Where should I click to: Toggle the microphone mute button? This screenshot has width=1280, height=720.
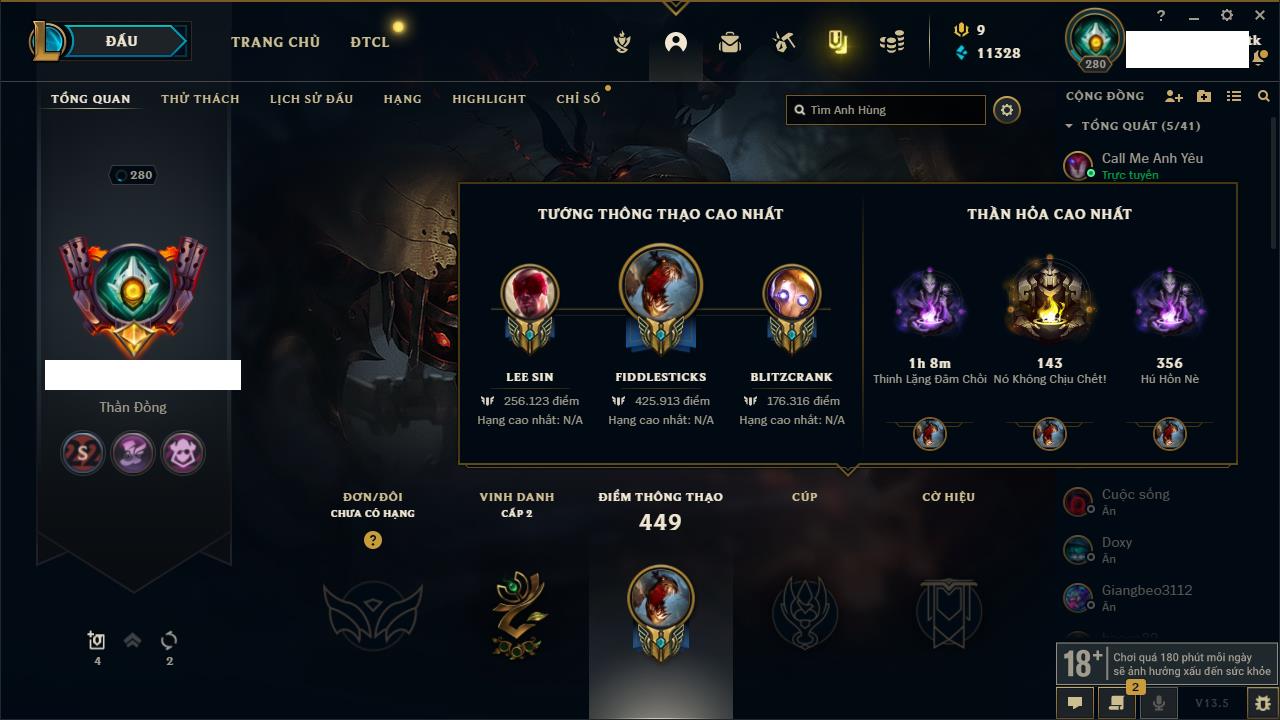tap(1159, 703)
